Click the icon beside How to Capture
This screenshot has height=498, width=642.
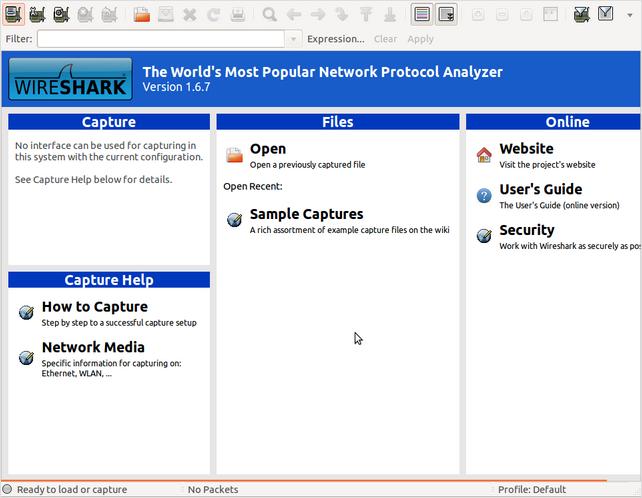coord(26,312)
